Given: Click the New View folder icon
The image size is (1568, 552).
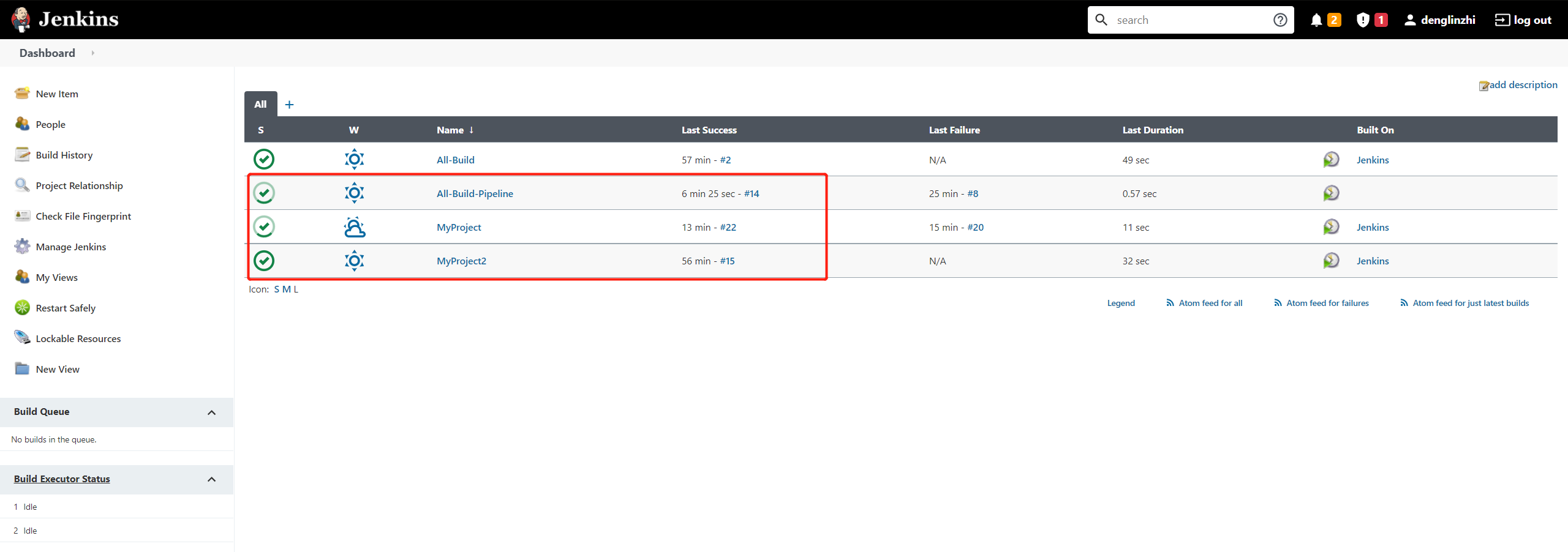Looking at the screenshot, I should coord(22,369).
